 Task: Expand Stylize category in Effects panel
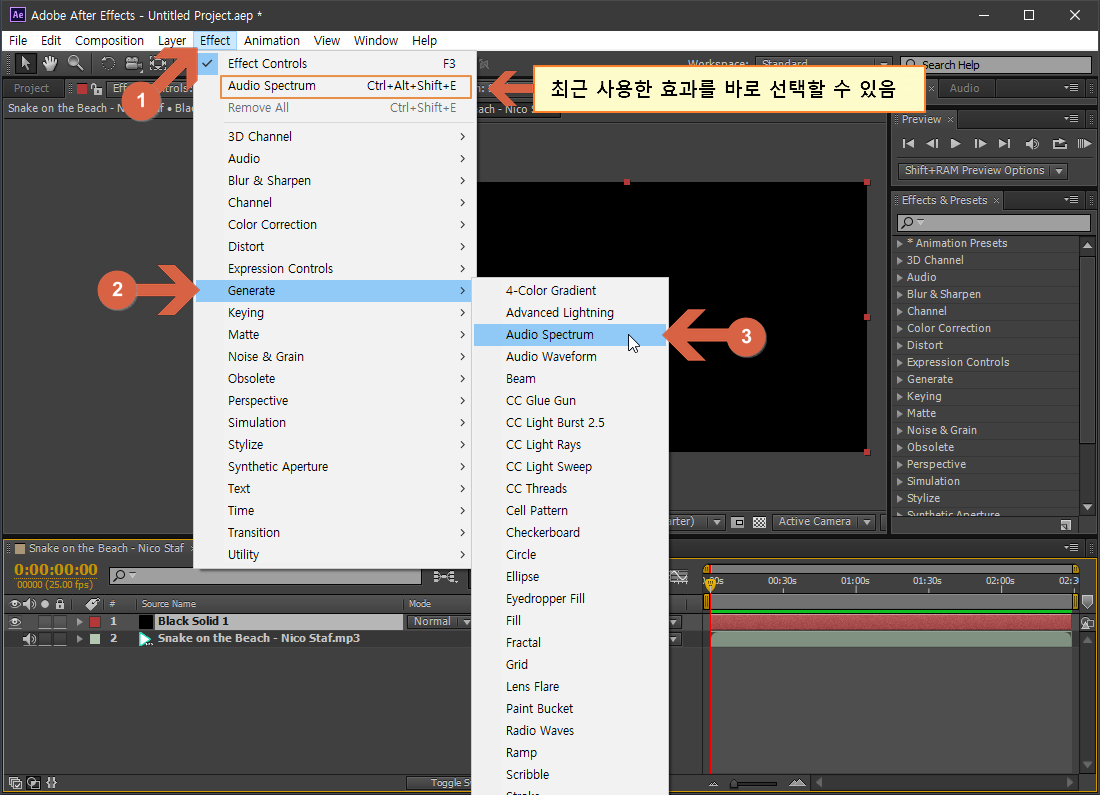[899, 499]
